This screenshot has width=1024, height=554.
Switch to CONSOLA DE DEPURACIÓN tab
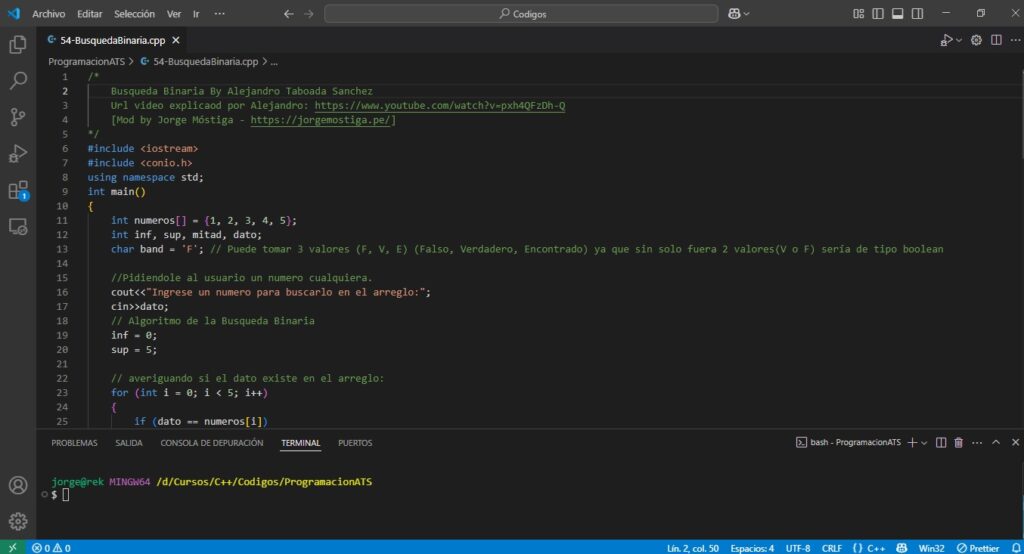pos(212,443)
